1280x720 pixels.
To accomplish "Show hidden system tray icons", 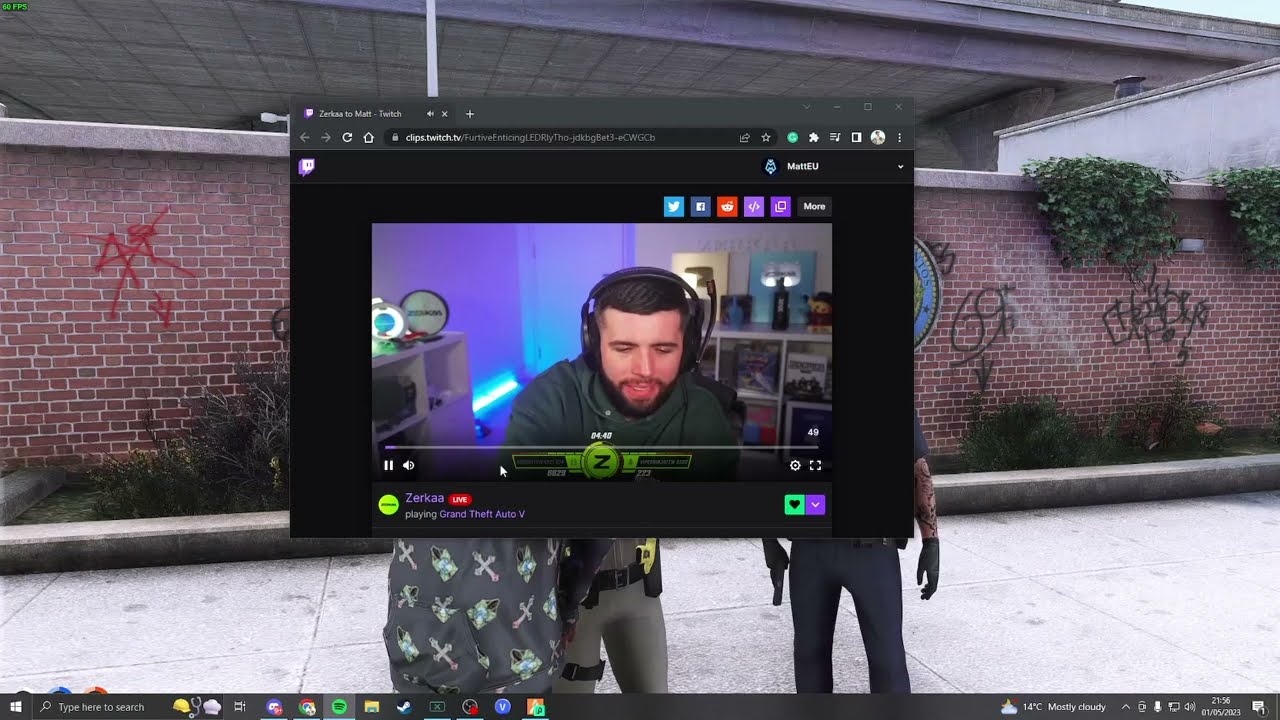I will tap(1126, 707).
